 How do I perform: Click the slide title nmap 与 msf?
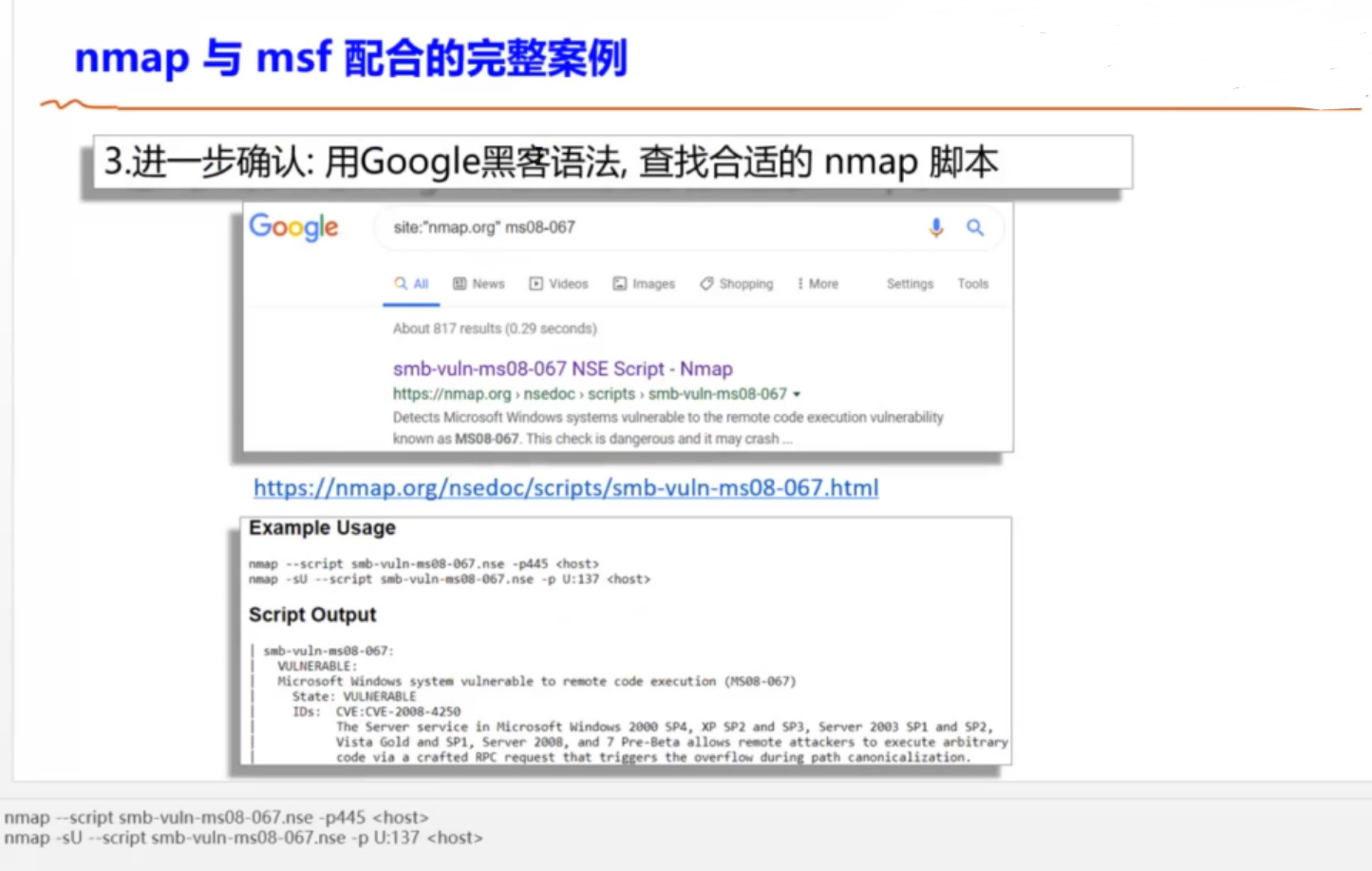[351, 57]
